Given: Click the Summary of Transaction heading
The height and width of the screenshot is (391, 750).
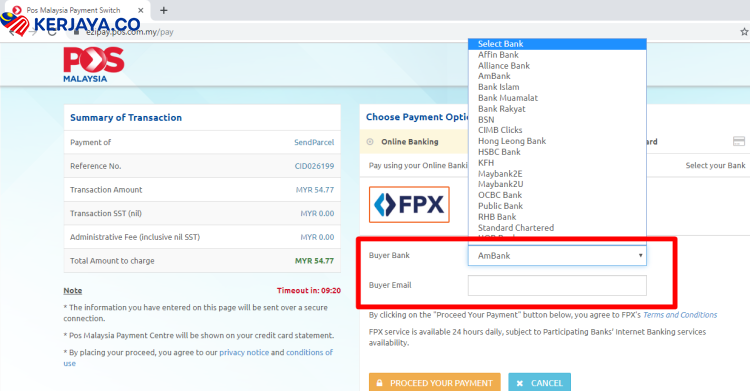Looking at the screenshot, I should pyautogui.click(x=126, y=118).
